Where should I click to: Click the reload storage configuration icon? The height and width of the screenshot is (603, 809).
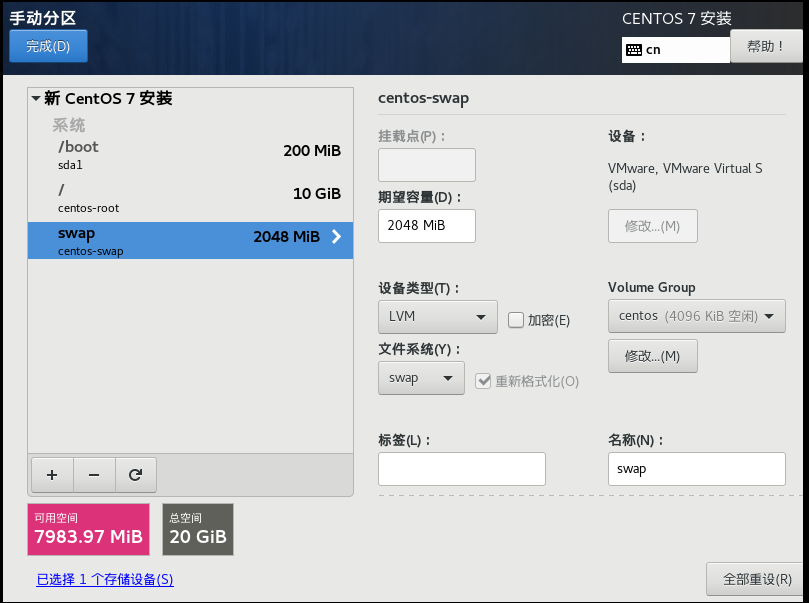(136, 475)
